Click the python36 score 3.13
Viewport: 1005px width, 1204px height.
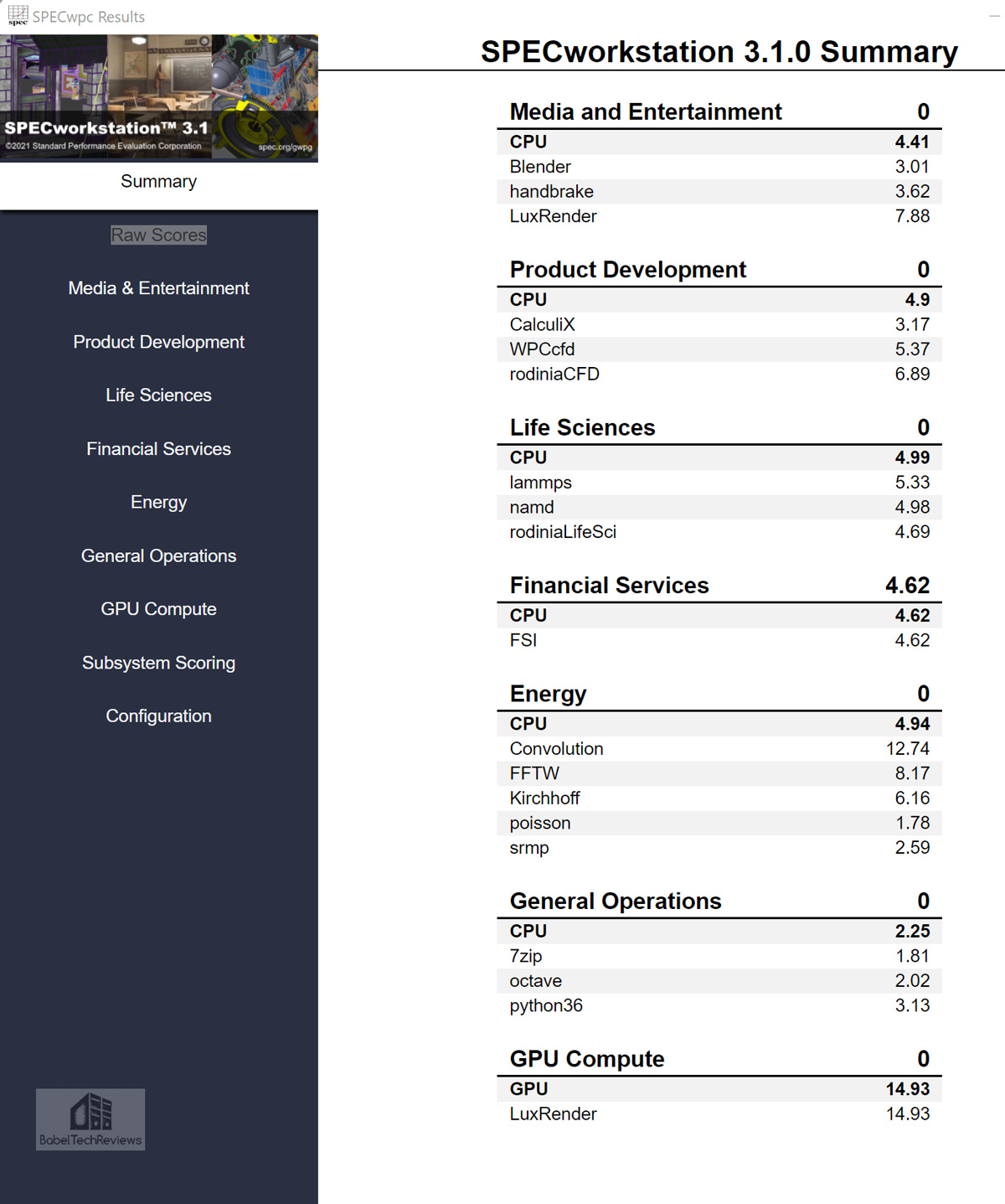tap(912, 1005)
